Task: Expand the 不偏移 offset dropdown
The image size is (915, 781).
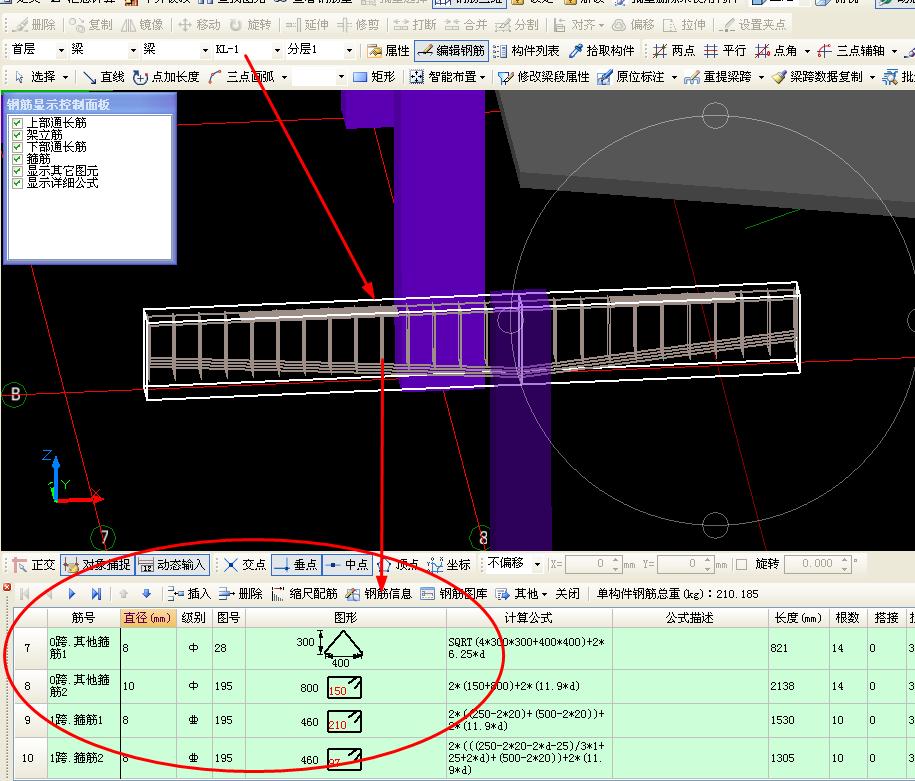Action: click(x=537, y=564)
